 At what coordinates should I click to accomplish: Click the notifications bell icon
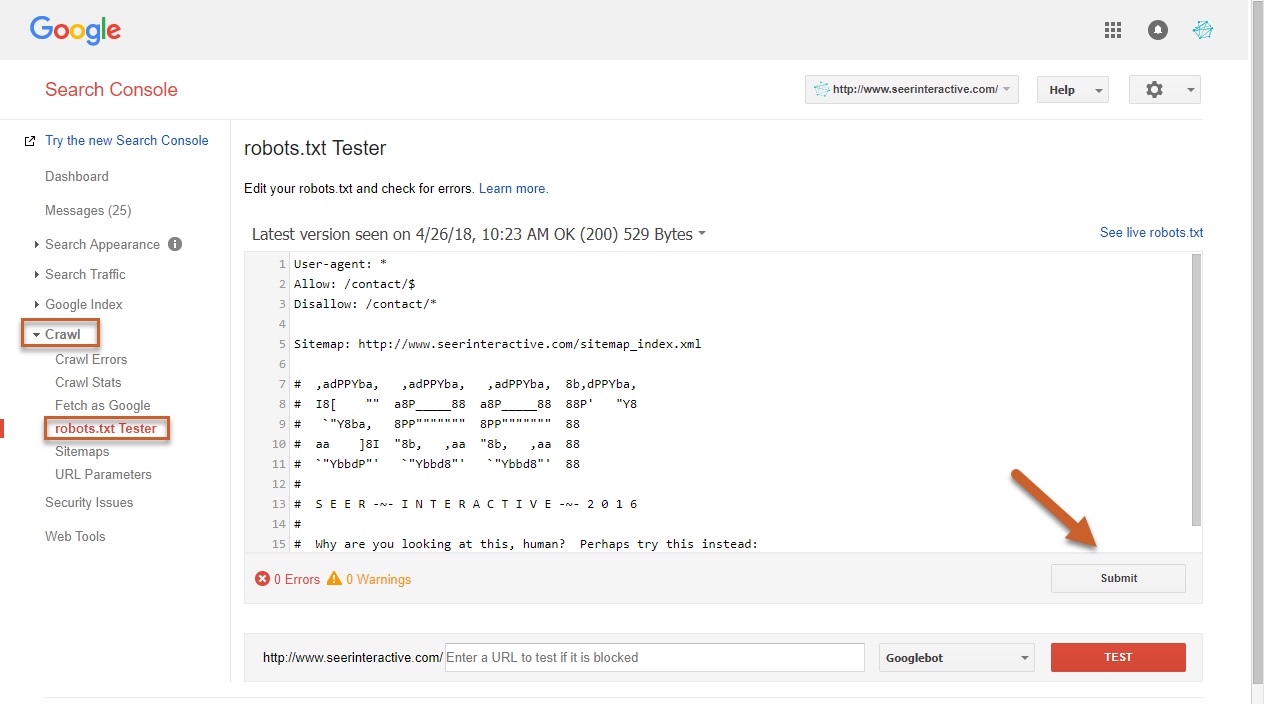(1158, 30)
